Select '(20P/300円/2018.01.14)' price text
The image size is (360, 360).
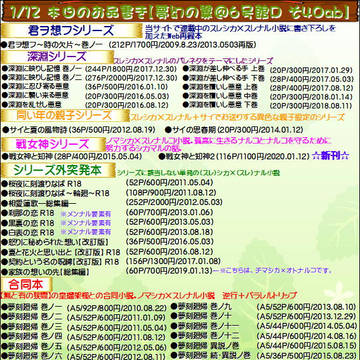tap(311, 97)
